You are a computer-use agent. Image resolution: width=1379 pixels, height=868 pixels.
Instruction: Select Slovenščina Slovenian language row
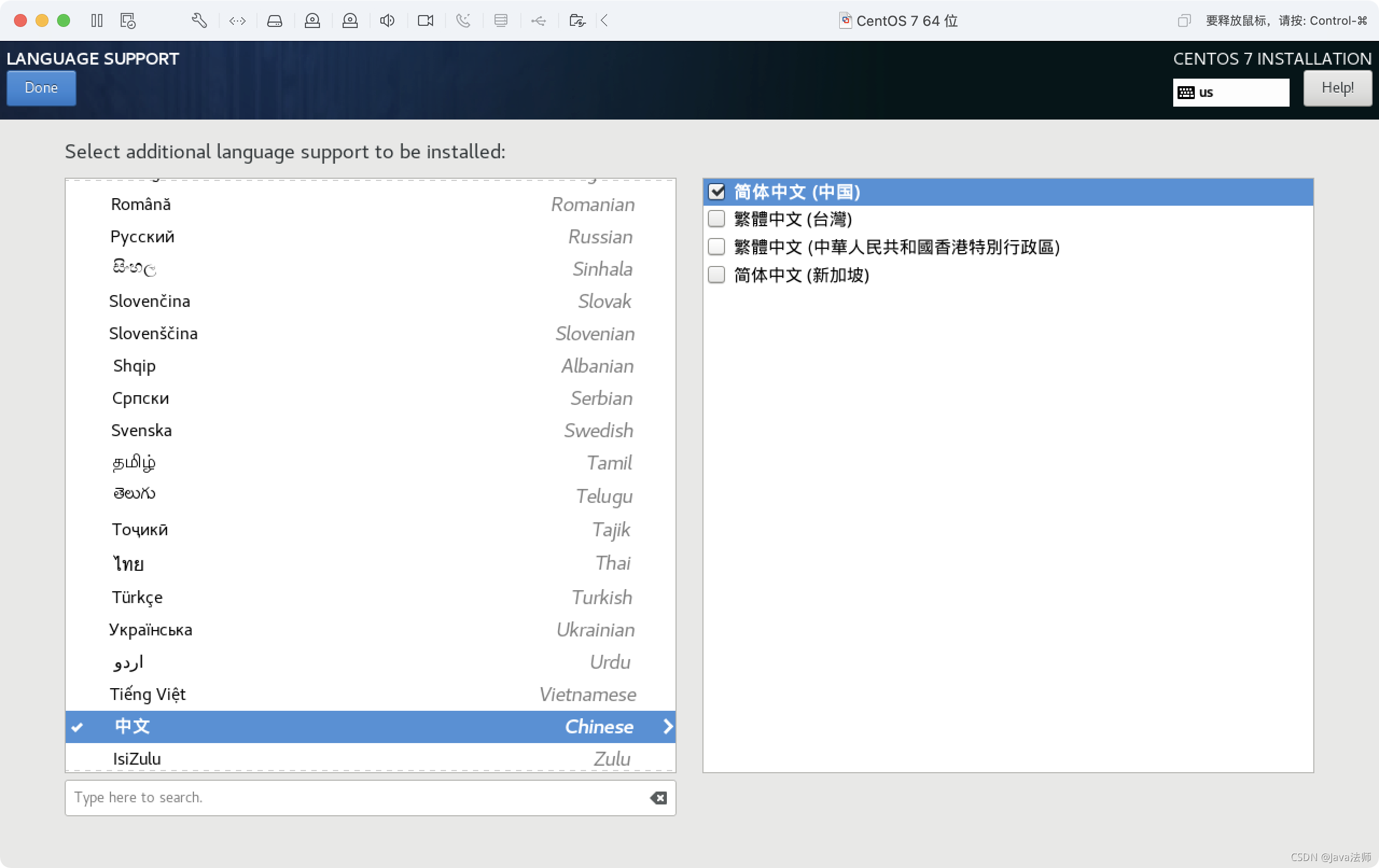[371, 333]
